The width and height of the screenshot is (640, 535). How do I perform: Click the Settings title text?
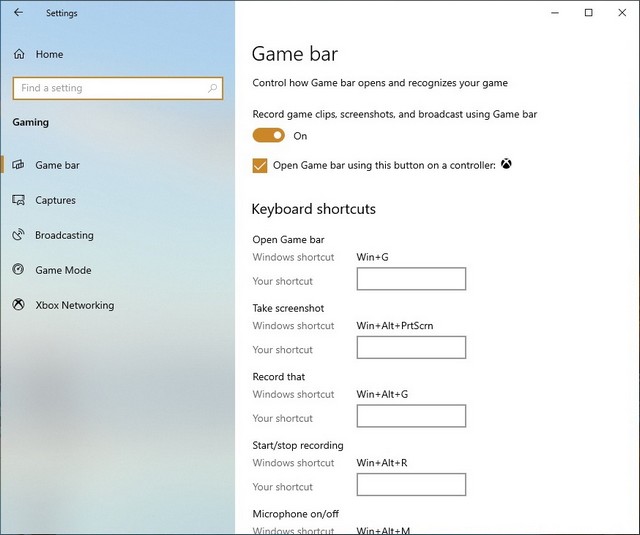point(62,13)
